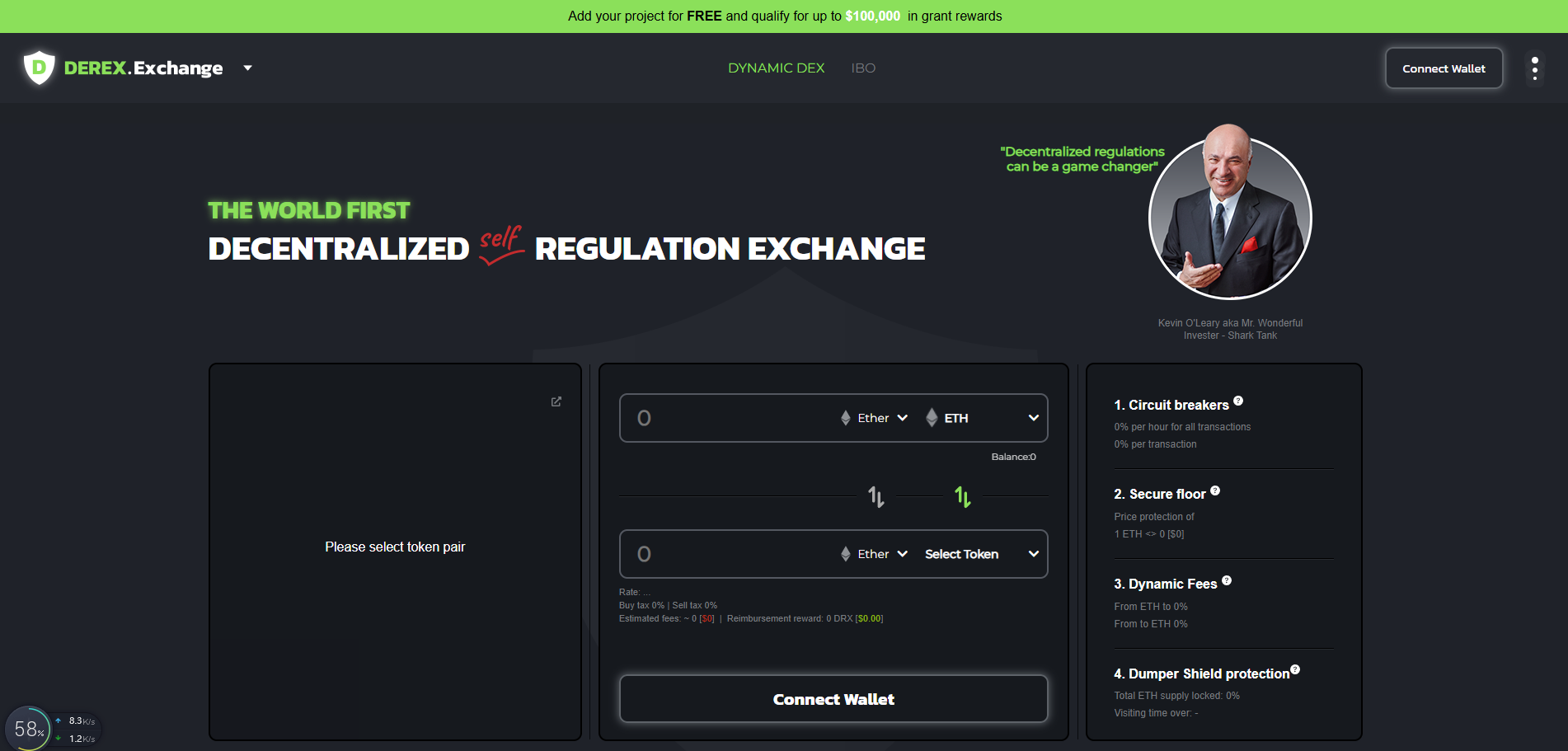Open the chart in a new window via external link icon

coord(556,401)
